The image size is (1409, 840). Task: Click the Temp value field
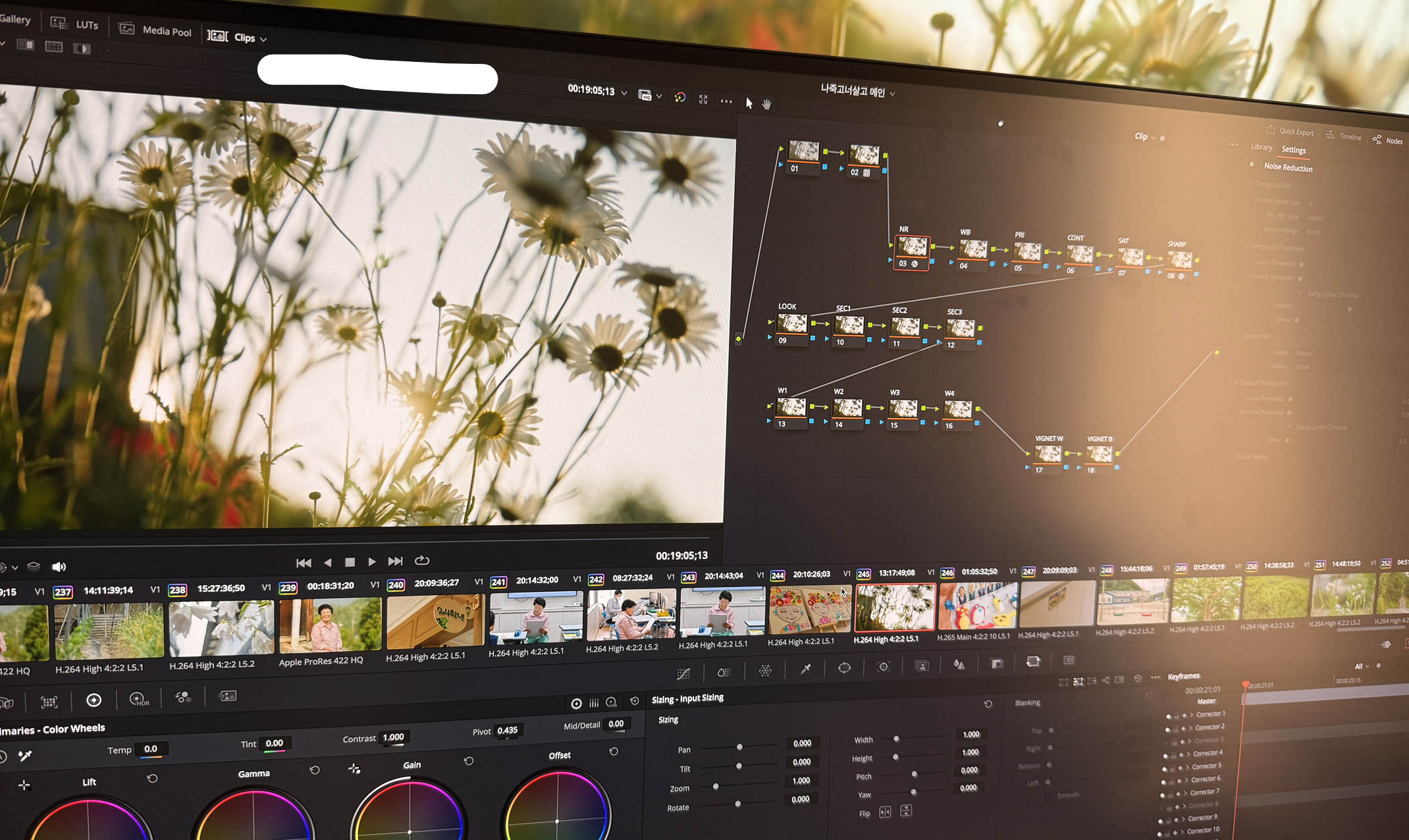[151, 749]
